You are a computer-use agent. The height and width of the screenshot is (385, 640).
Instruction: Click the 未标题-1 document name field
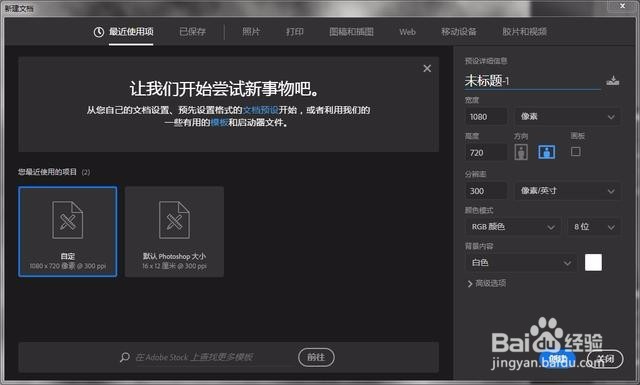coord(533,81)
